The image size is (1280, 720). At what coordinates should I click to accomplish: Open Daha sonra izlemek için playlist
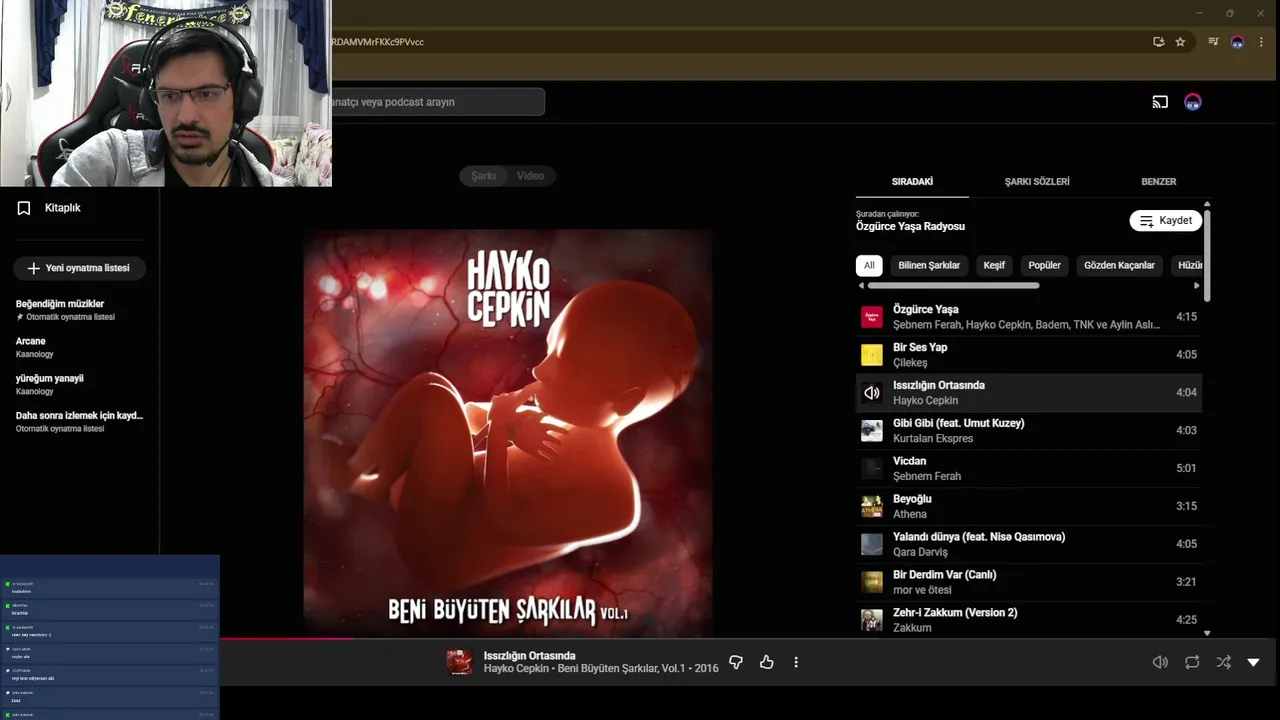79,421
